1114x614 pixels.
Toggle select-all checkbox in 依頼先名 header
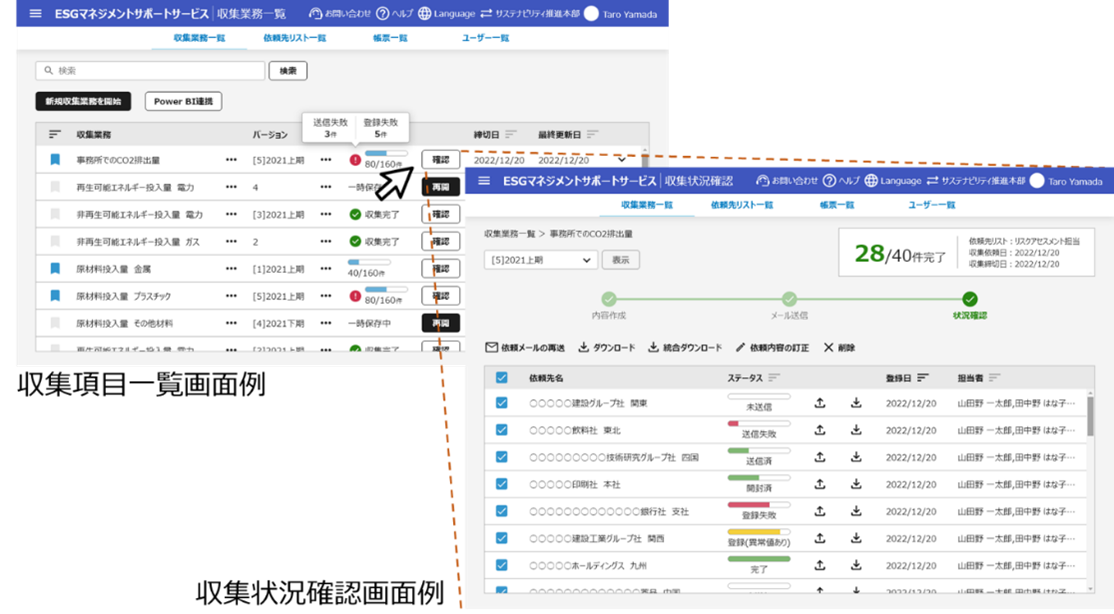(502, 377)
